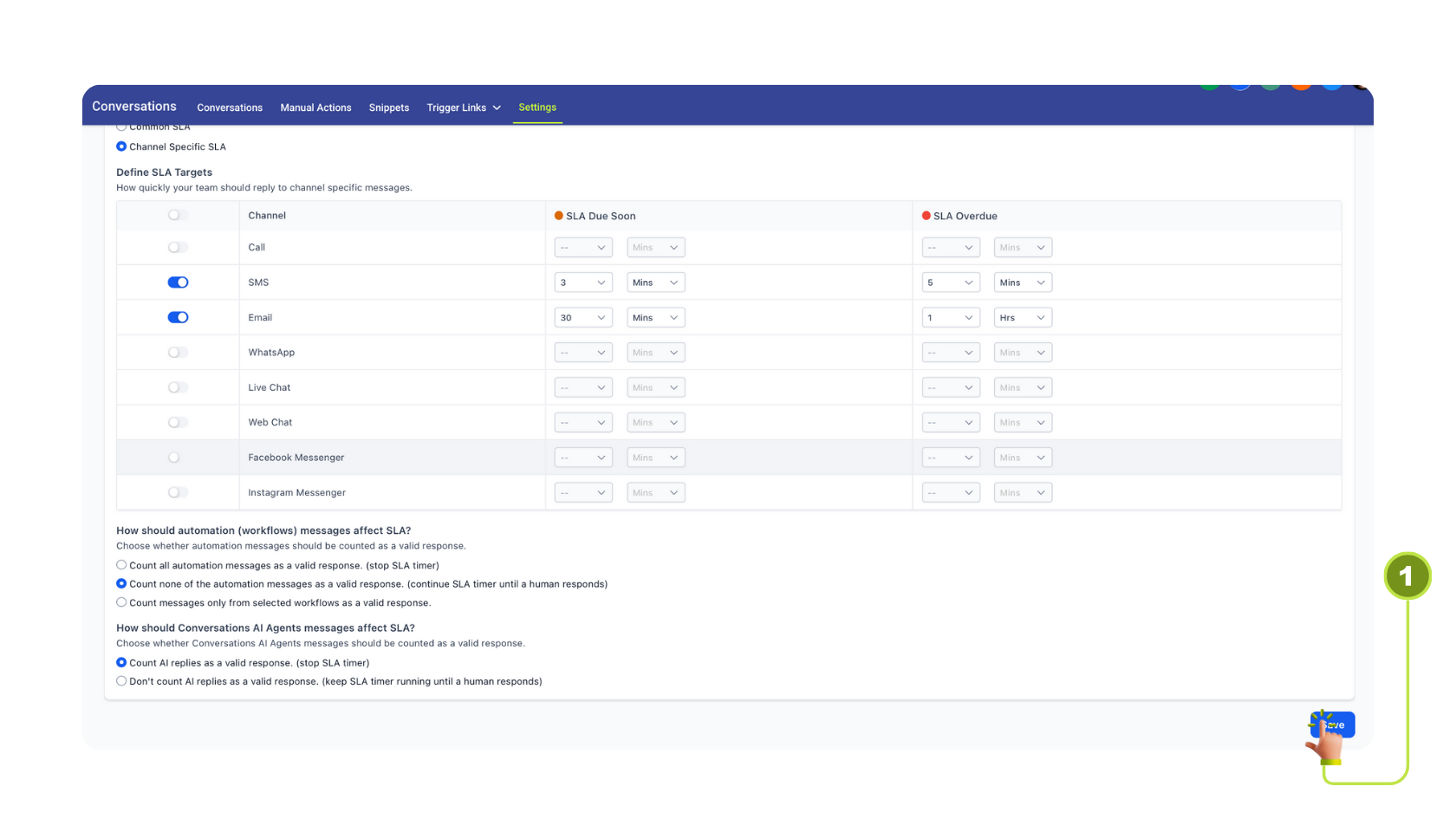The width and height of the screenshot is (1456, 819).
Task: Select Channel Specific SLA radio option
Action: click(122, 146)
